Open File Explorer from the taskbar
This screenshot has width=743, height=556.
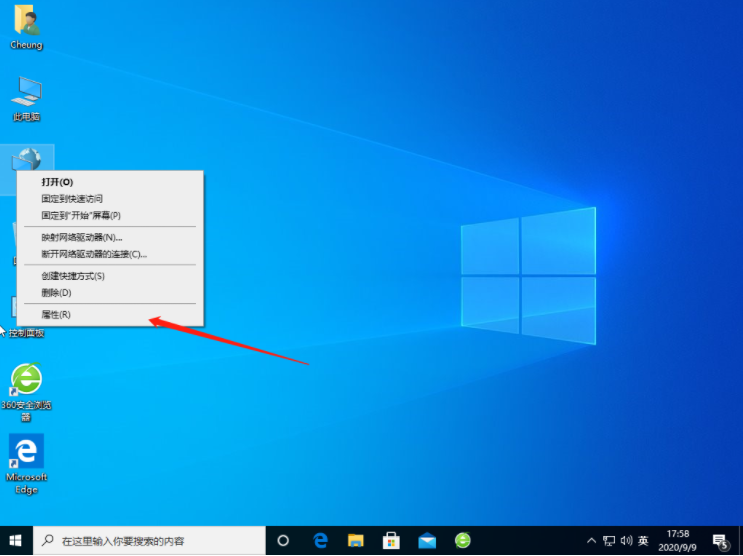[356, 540]
